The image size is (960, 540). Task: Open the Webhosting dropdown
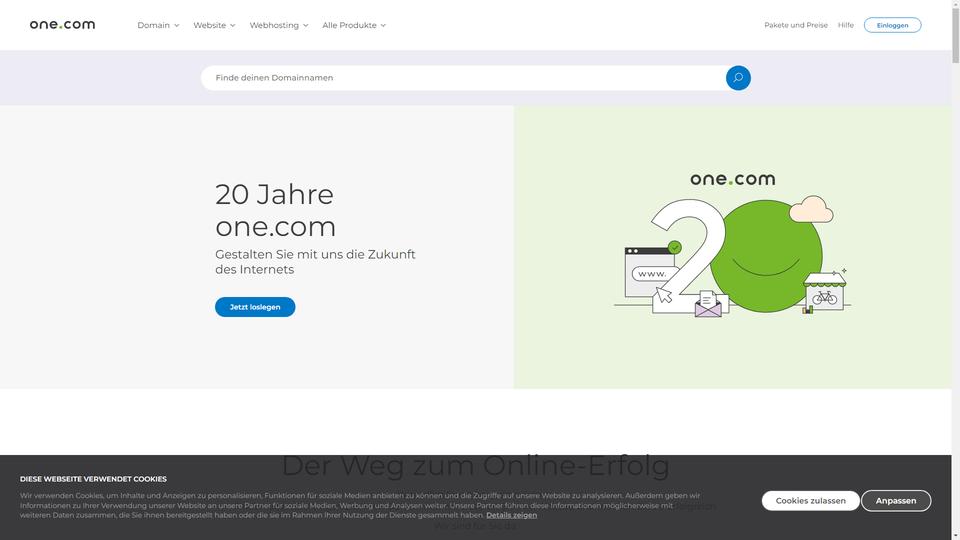tap(279, 25)
